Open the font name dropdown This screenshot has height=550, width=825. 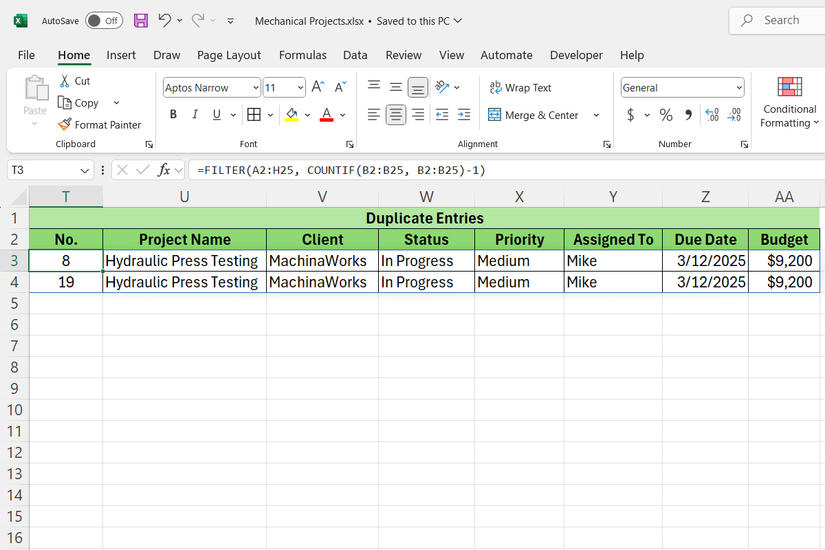coord(255,88)
